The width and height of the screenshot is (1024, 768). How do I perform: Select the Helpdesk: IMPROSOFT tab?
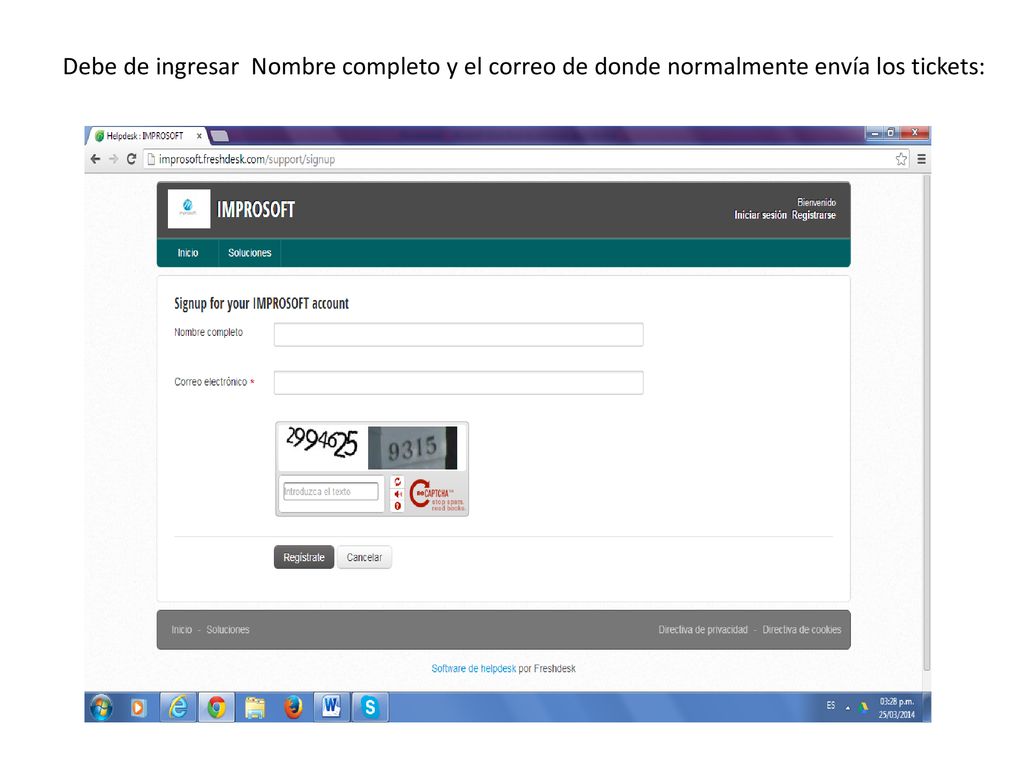(144, 136)
